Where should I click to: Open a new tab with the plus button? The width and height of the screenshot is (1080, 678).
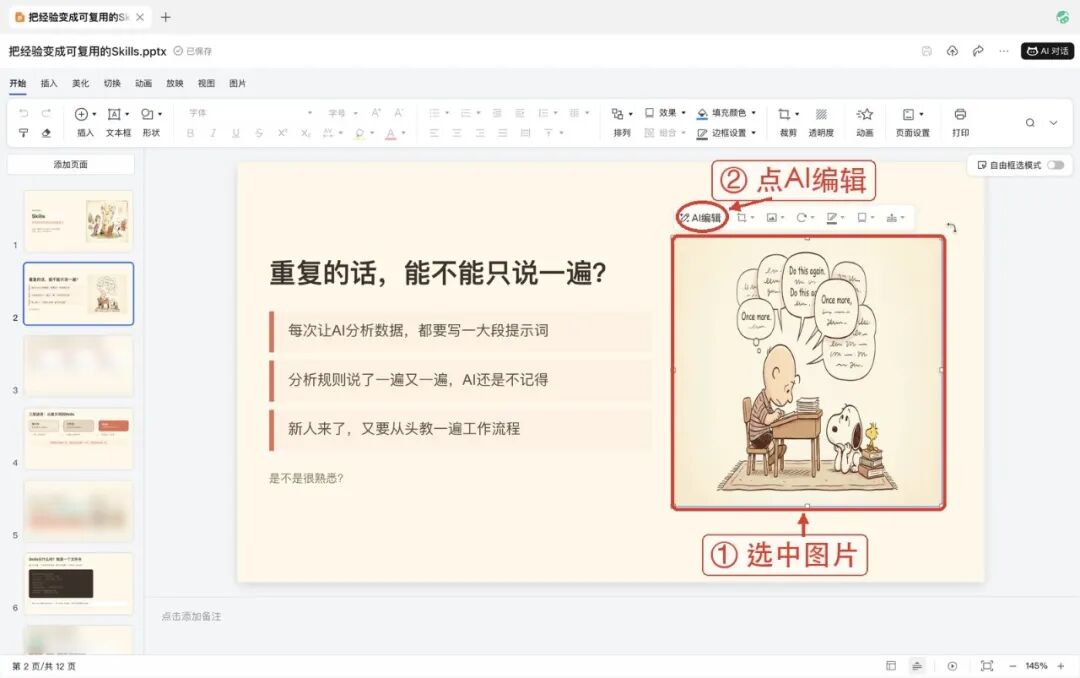(165, 17)
